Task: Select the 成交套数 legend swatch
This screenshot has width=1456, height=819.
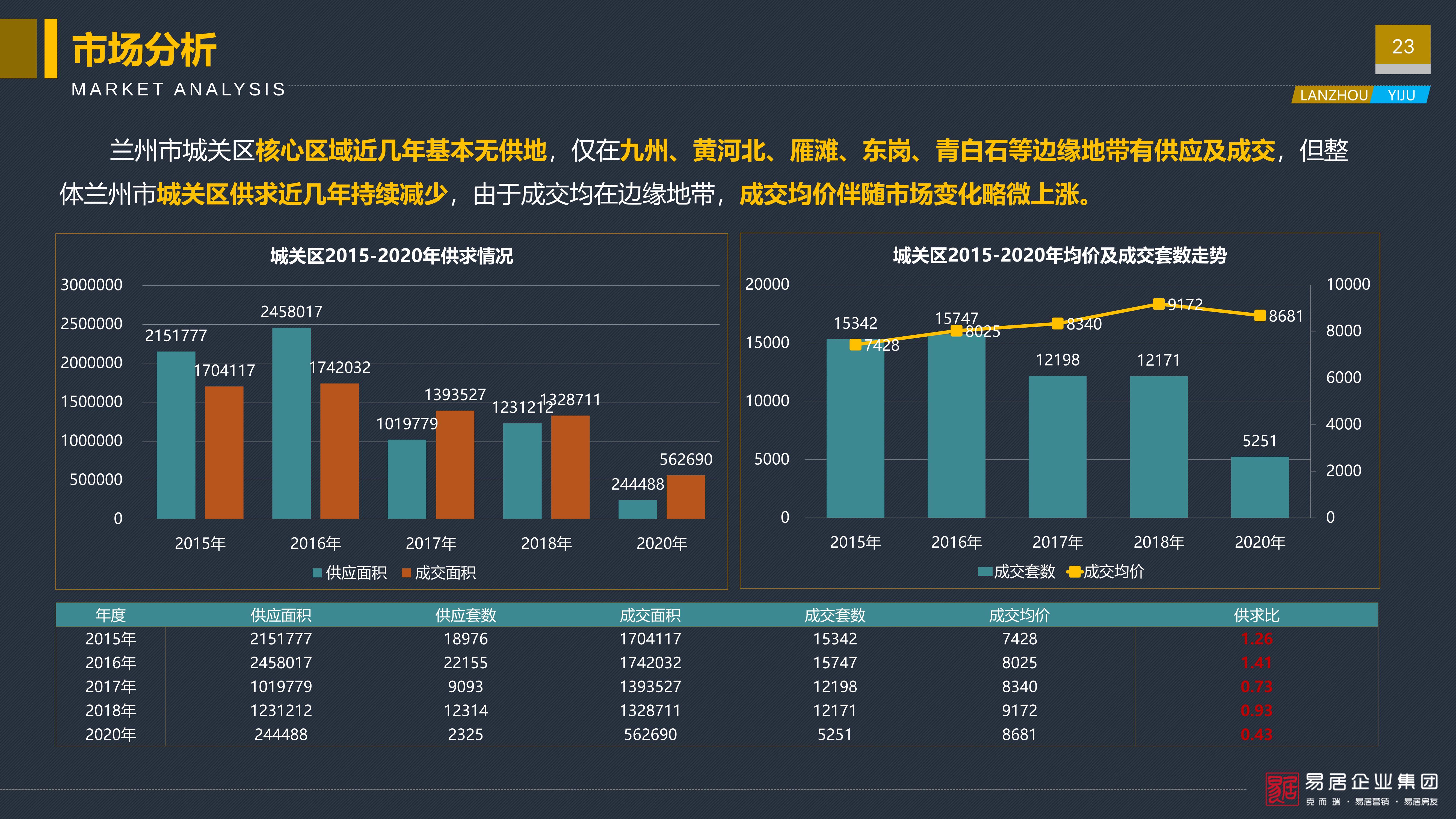Action: tap(985, 572)
